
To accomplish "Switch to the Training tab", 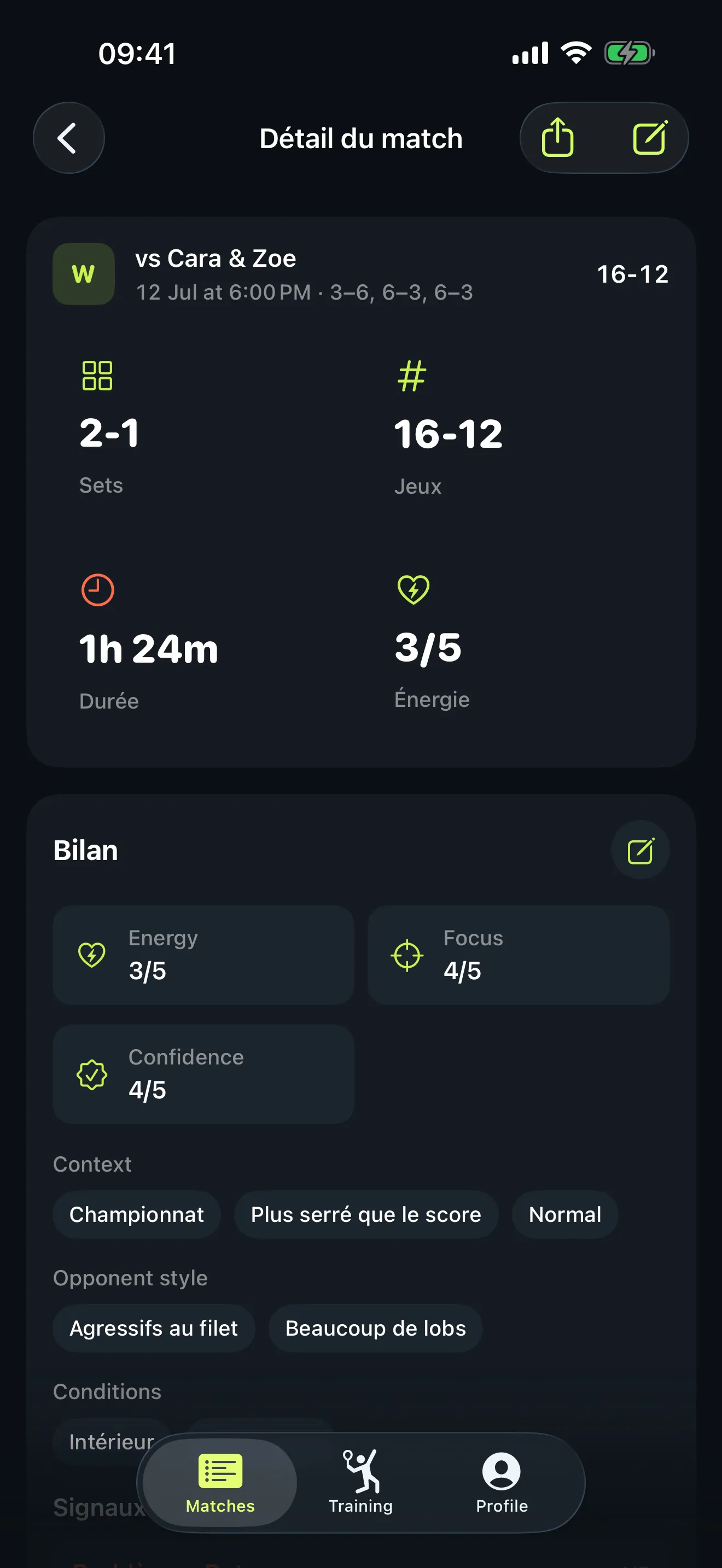I will (x=361, y=1483).
